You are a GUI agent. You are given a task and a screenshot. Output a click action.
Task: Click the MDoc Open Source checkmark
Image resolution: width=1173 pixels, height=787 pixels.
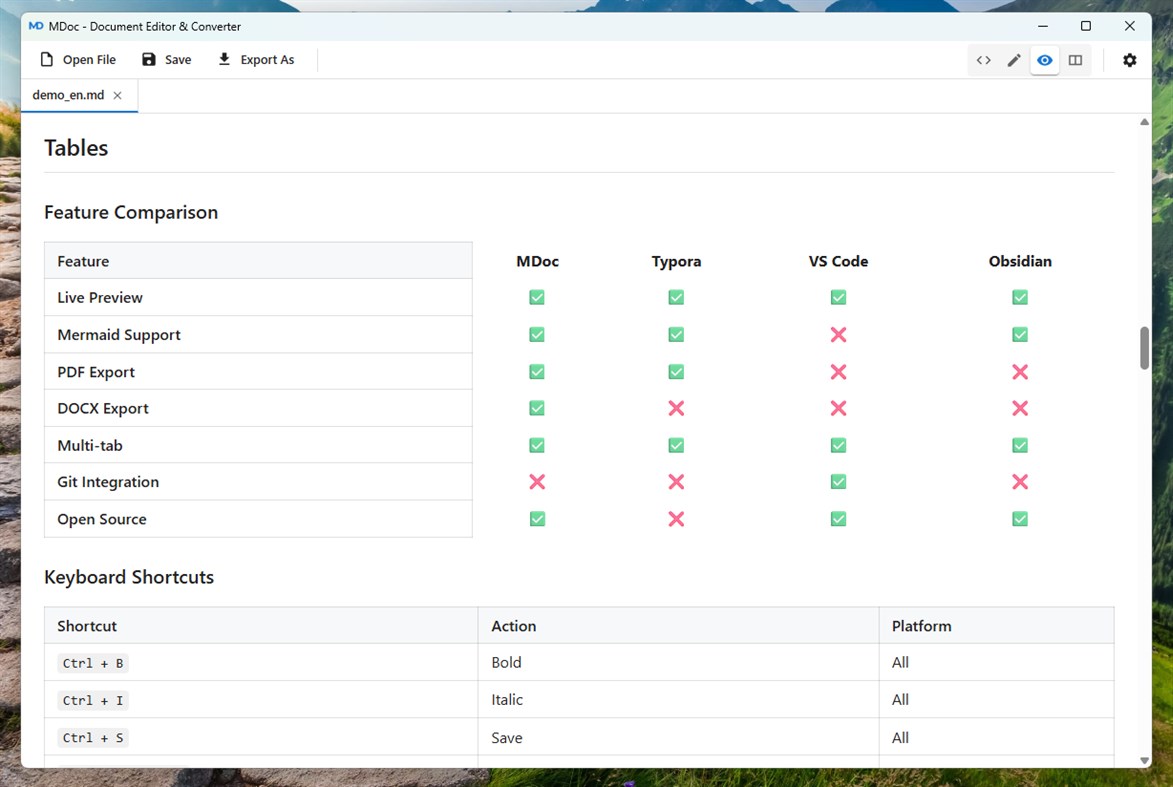[537, 519]
